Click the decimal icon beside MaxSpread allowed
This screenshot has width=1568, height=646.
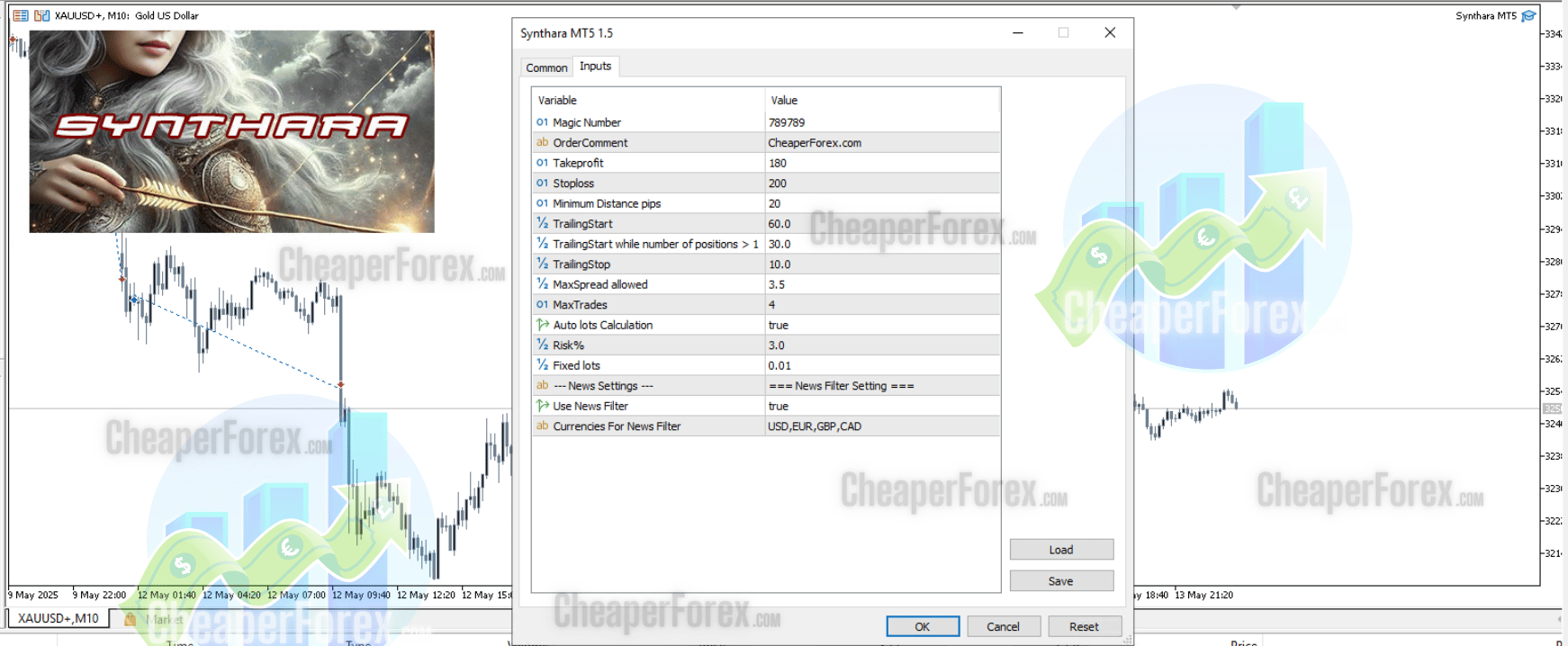click(x=542, y=284)
